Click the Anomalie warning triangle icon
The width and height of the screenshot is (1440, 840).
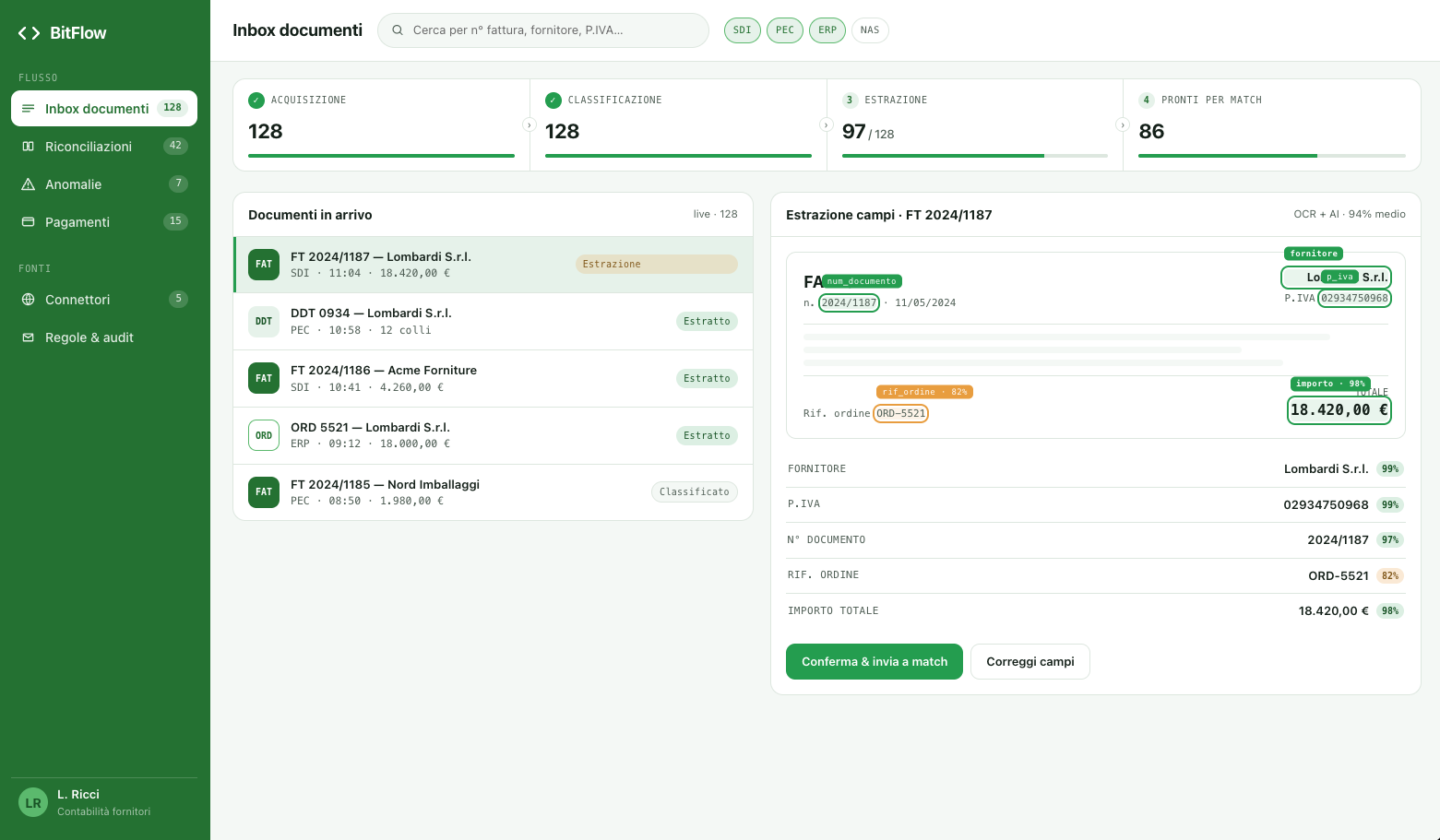pos(29,184)
